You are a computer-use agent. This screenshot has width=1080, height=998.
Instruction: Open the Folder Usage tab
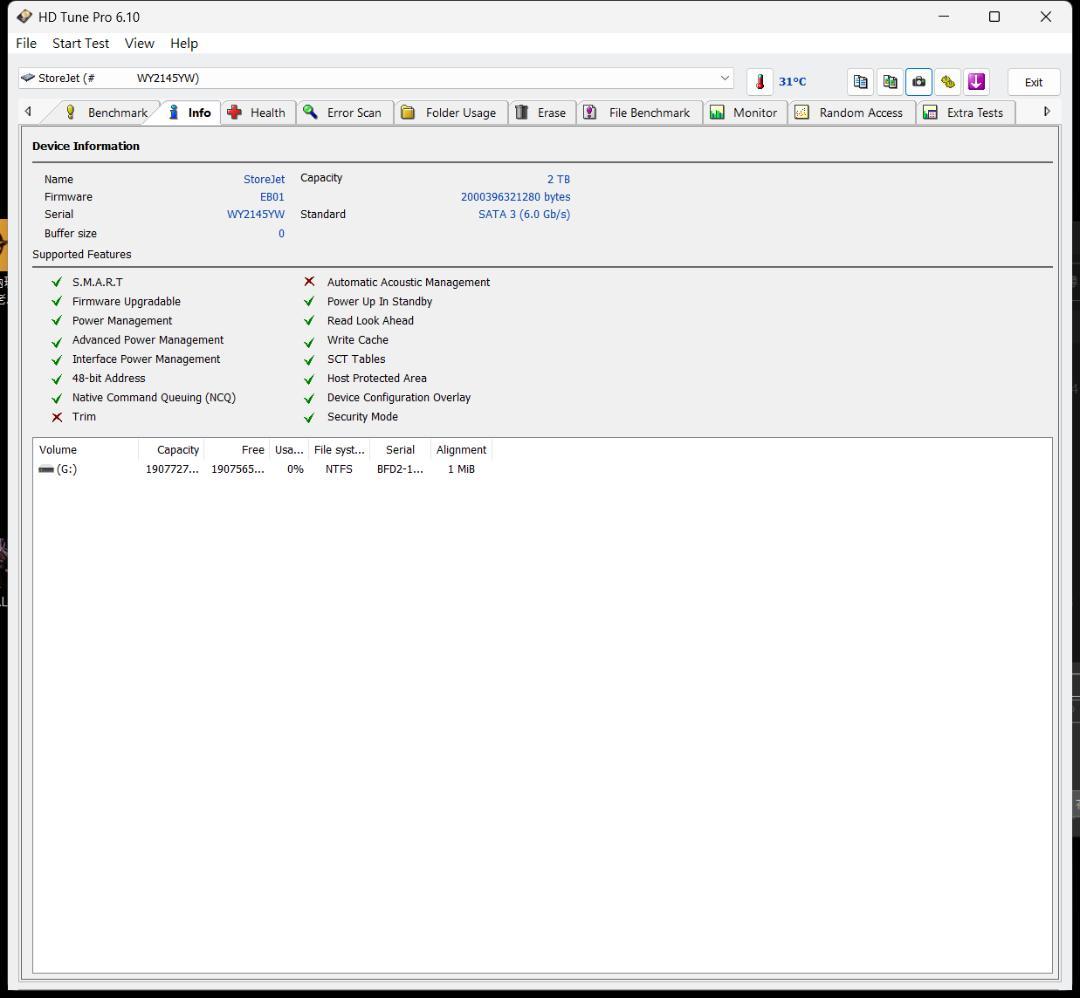[449, 112]
